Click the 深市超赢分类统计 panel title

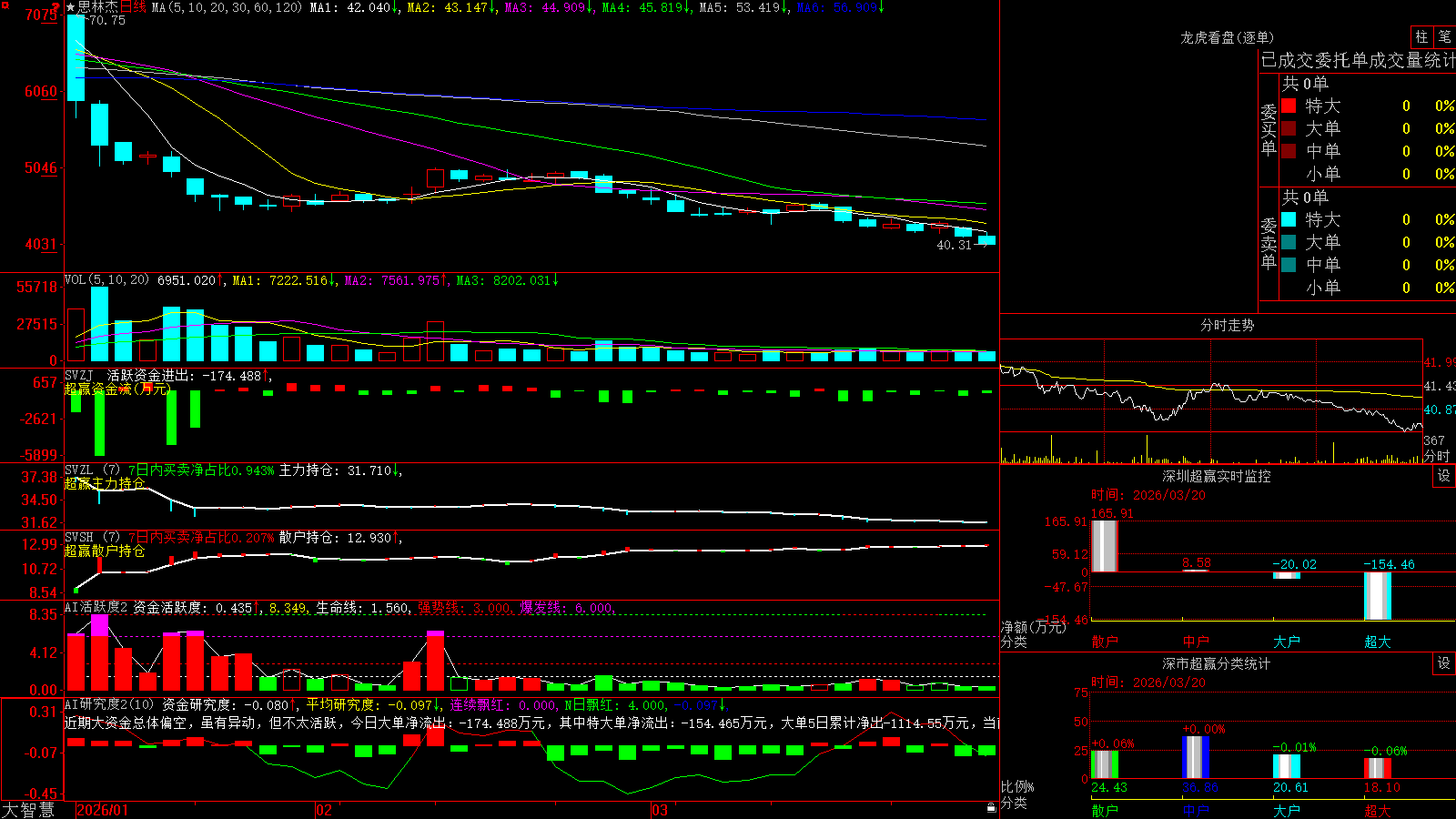click(x=1217, y=663)
